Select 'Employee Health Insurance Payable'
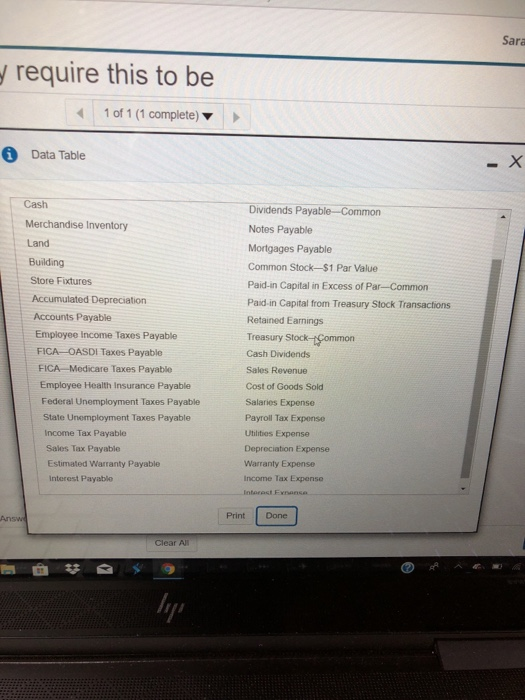The height and width of the screenshot is (700, 525). [x=115, y=385]
